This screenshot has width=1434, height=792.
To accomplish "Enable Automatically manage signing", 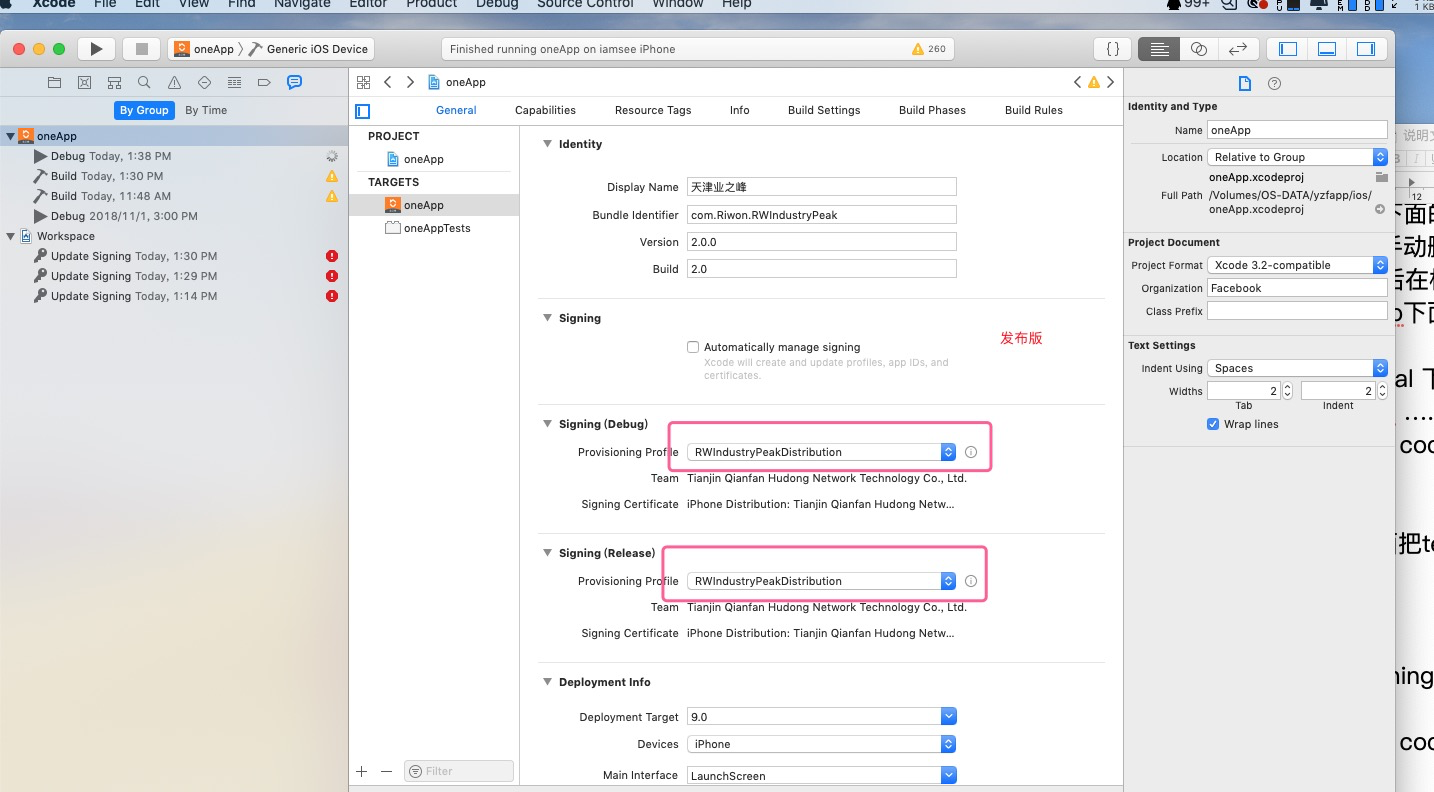I will (693, 346).
